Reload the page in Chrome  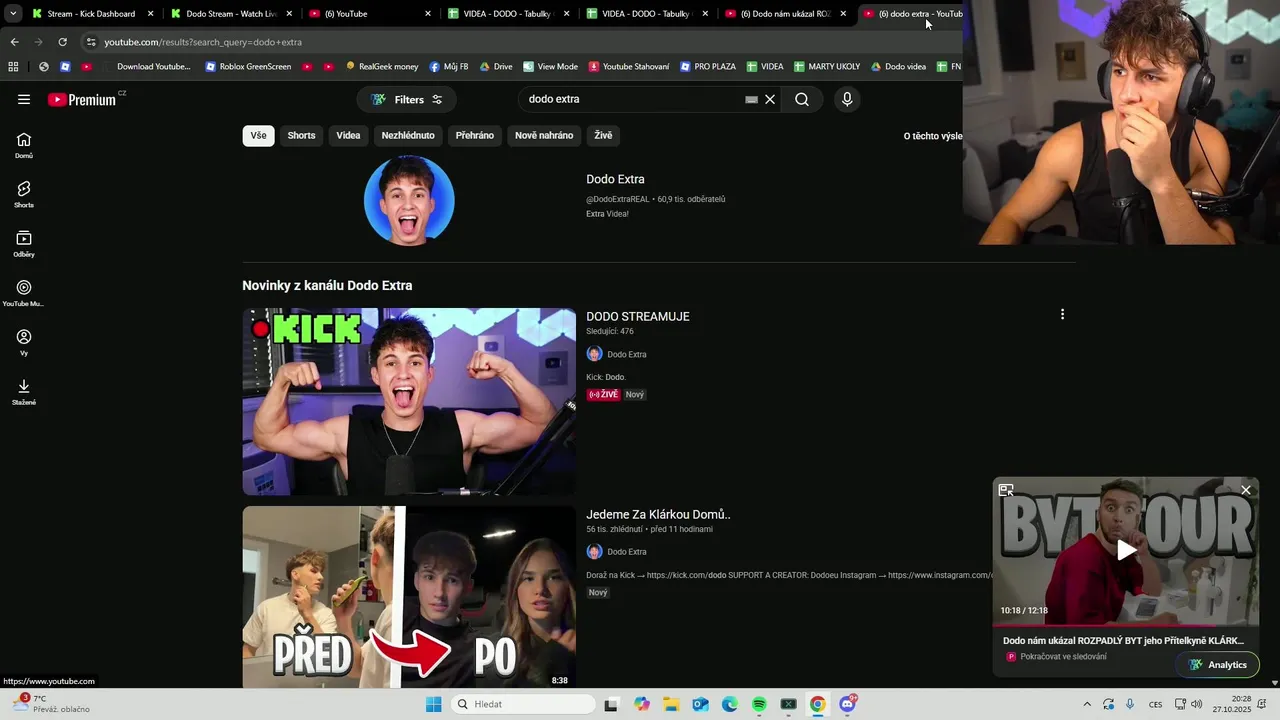click(62, 42)
